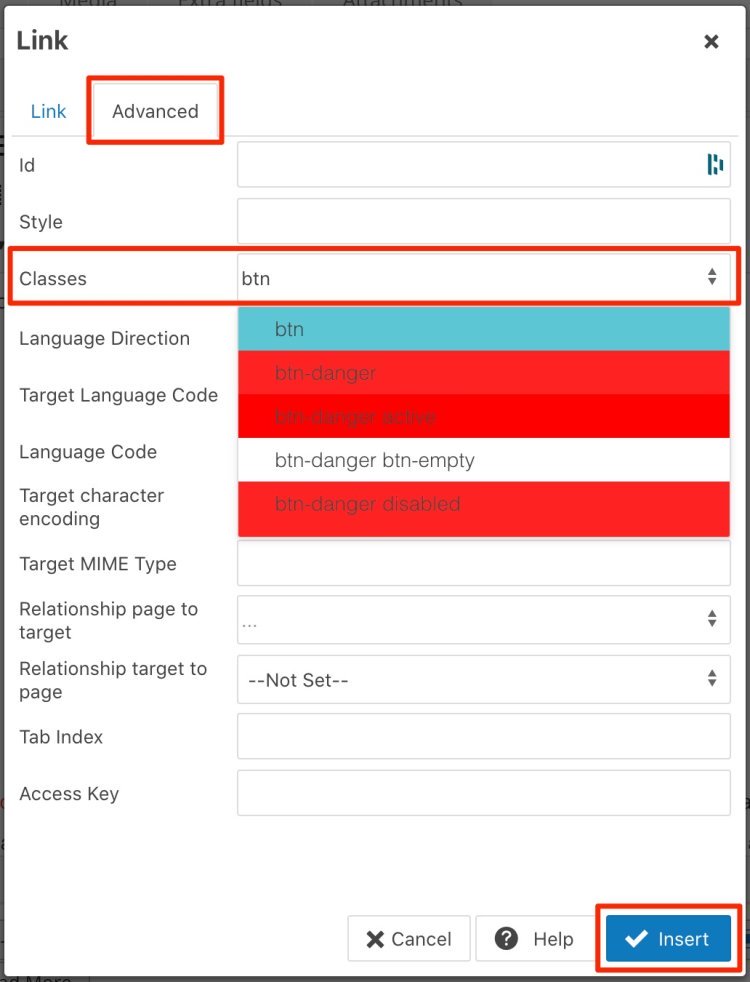Open Relationship page to target dropdown
The image size is (750, 982).
[x=484, y=620]
